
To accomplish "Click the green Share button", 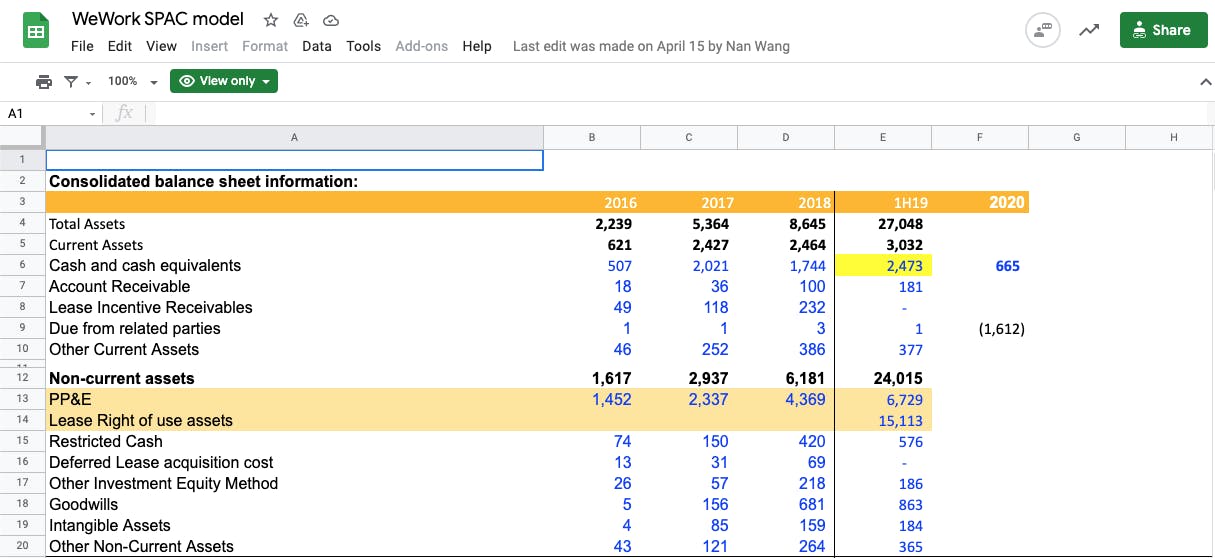I will [x=1163, y=31].
